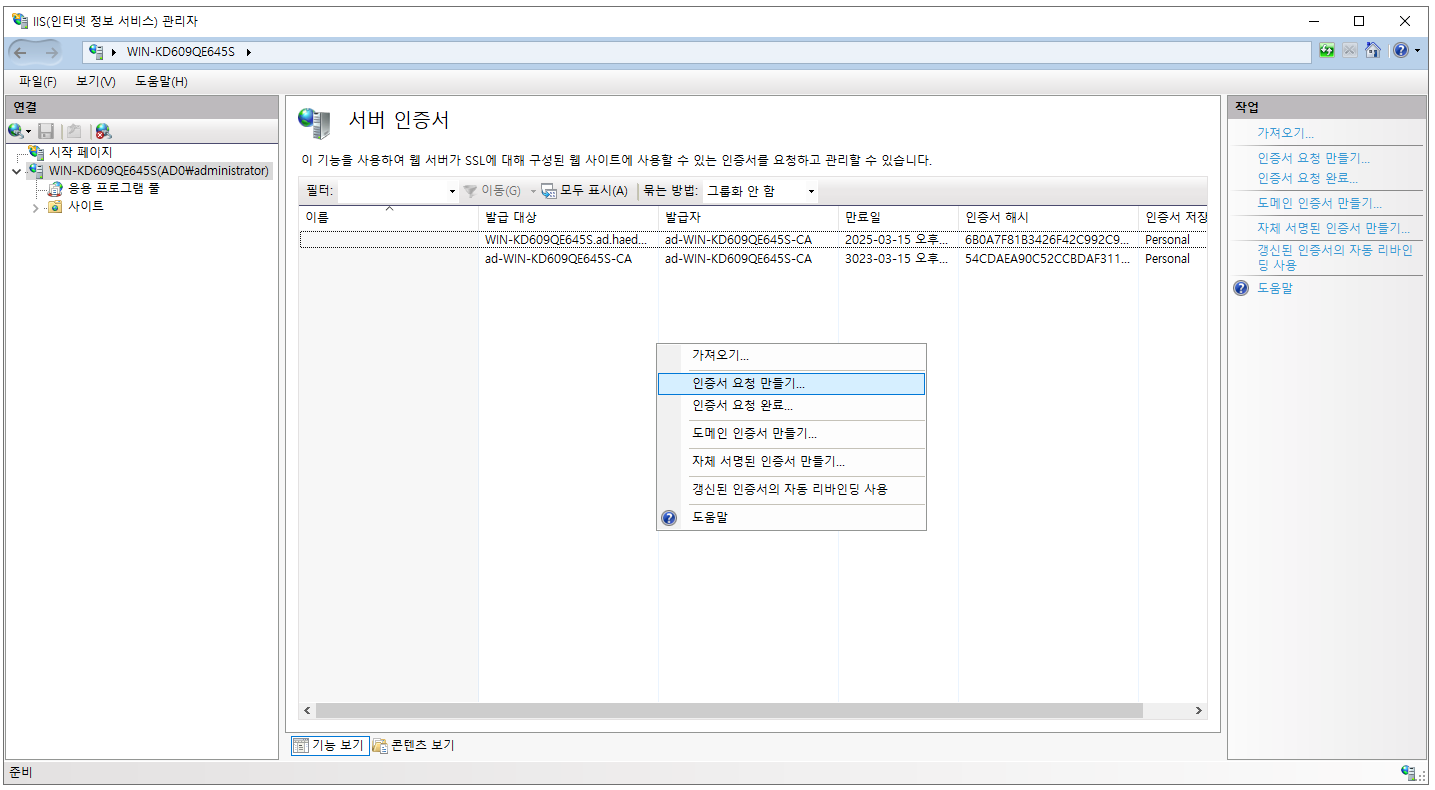1435x790 pixels.
Task: Sort by 인증서 해시 column header
Action: [1048, 217]
